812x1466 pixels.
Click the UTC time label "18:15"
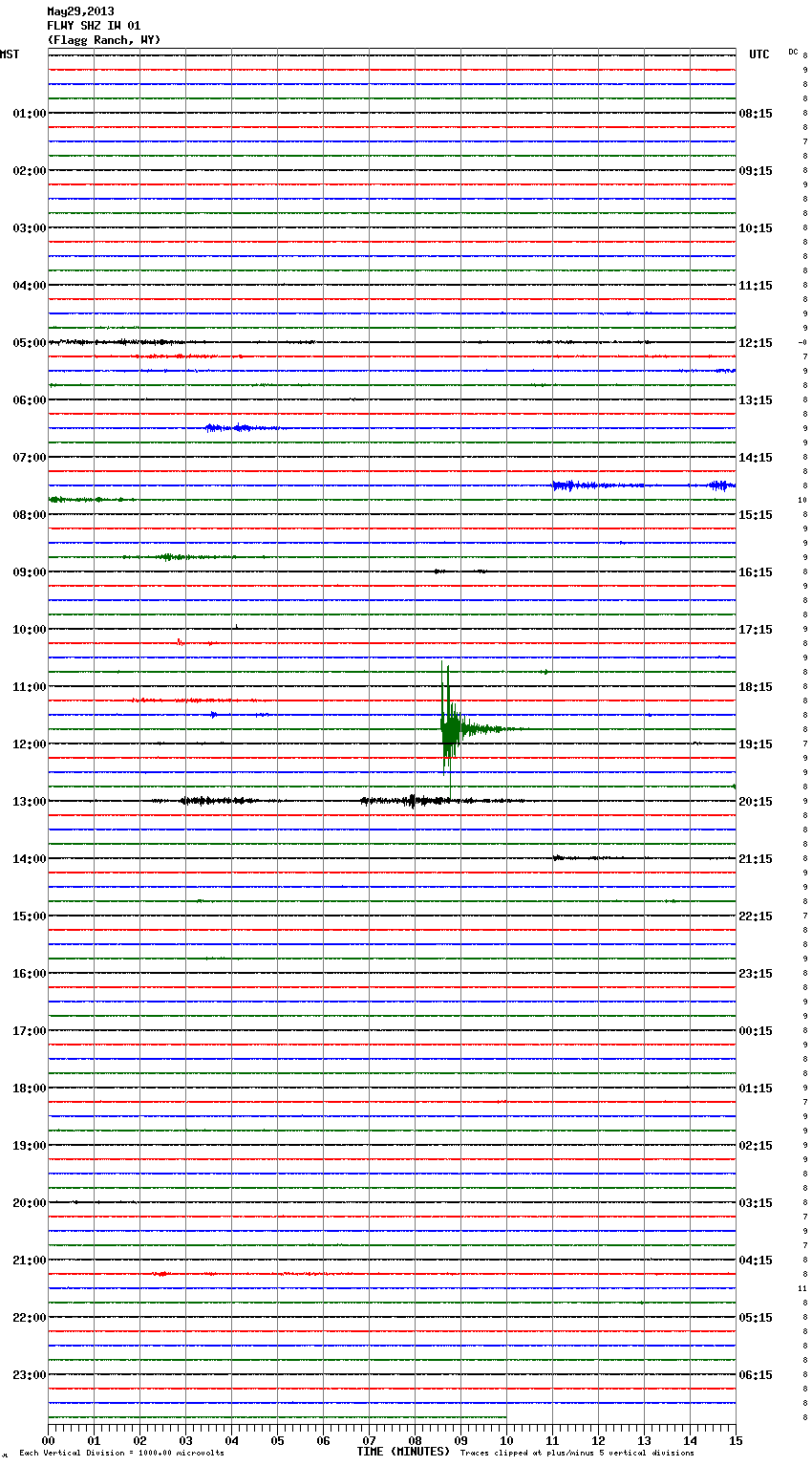[x=756, y=687]
